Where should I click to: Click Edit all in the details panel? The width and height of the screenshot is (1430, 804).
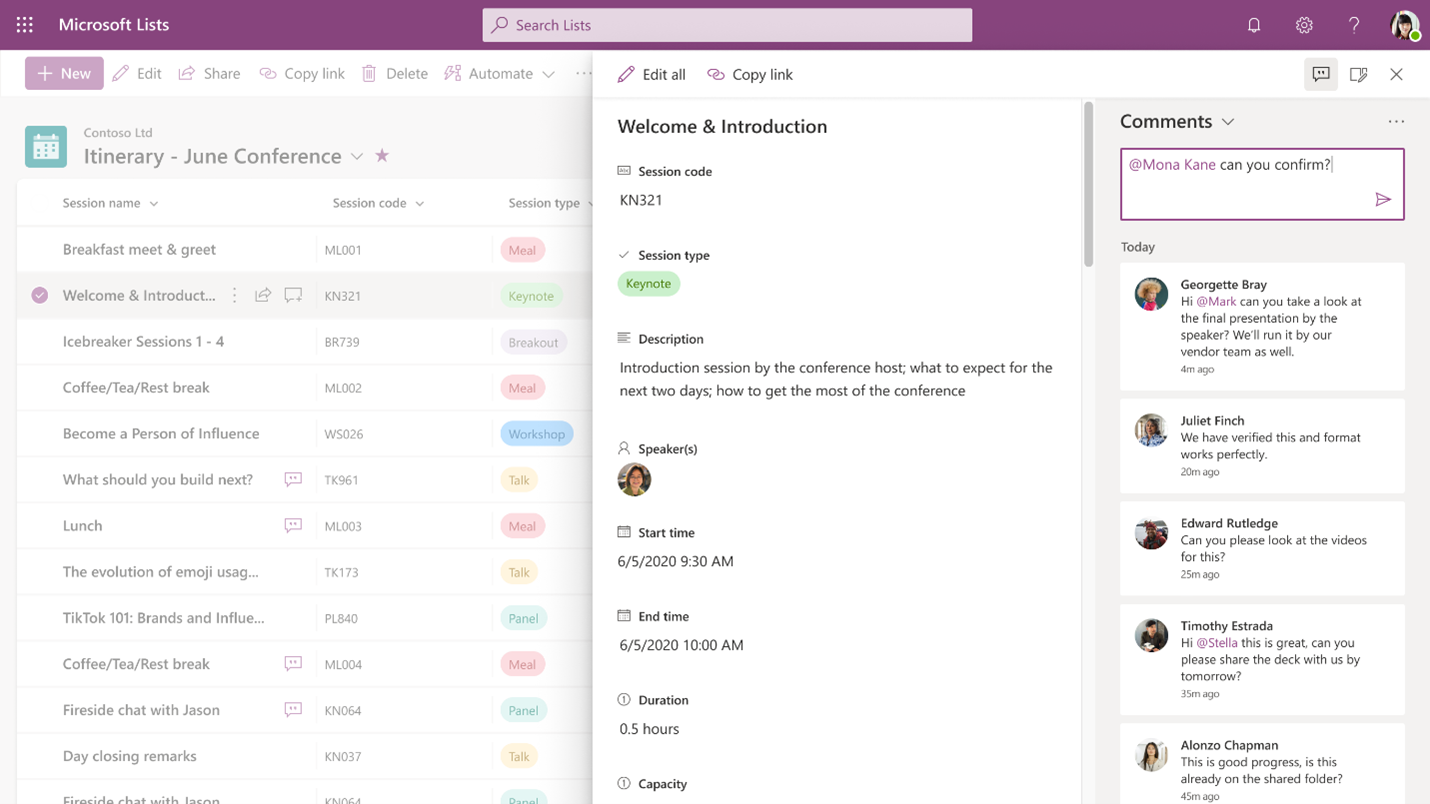[x=652, y=74]
